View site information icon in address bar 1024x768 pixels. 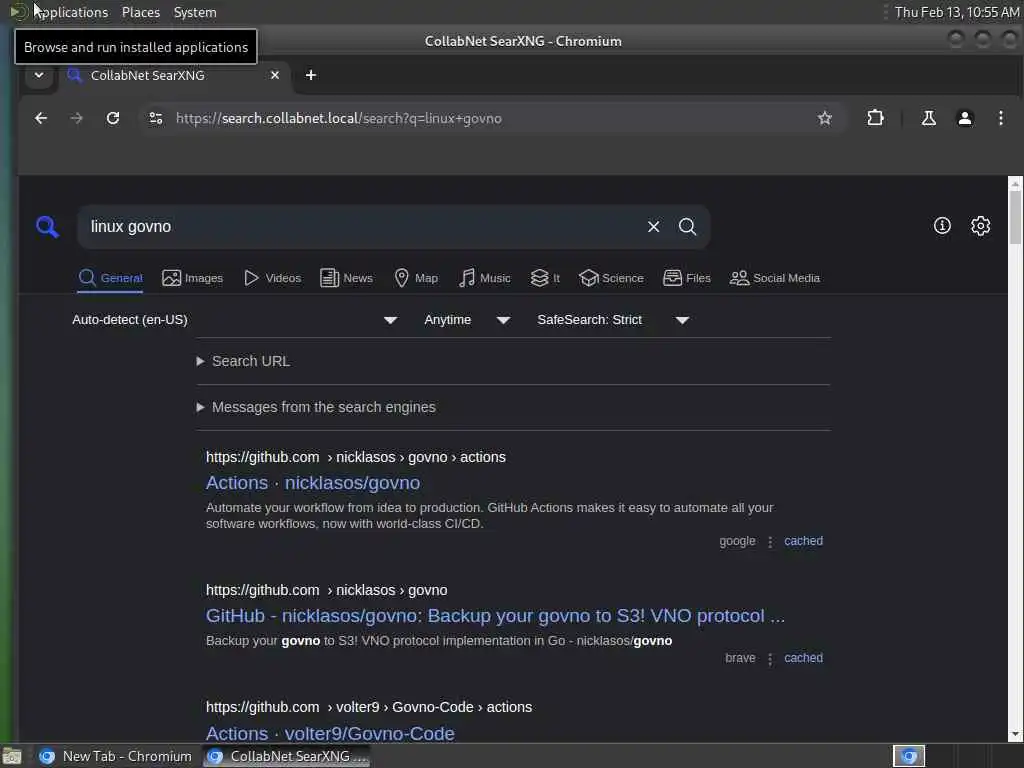155,118
